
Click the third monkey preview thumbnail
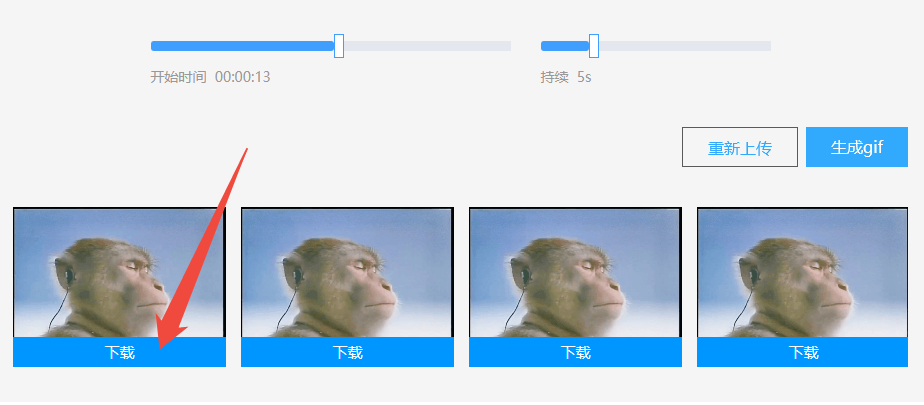575,272
